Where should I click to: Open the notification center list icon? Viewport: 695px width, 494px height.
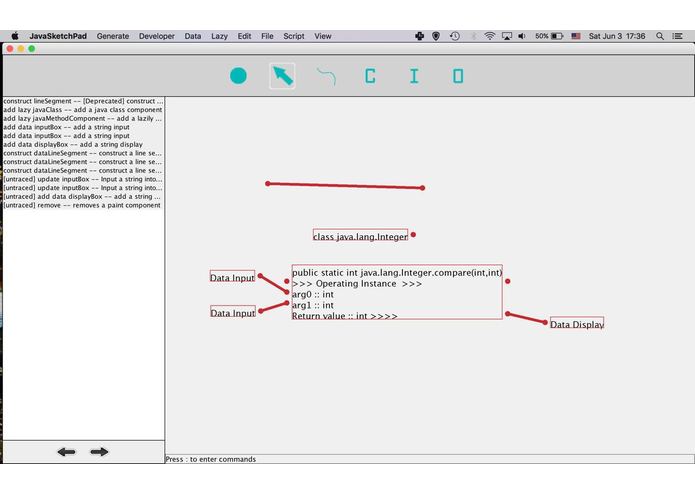(x=677, y=36)
